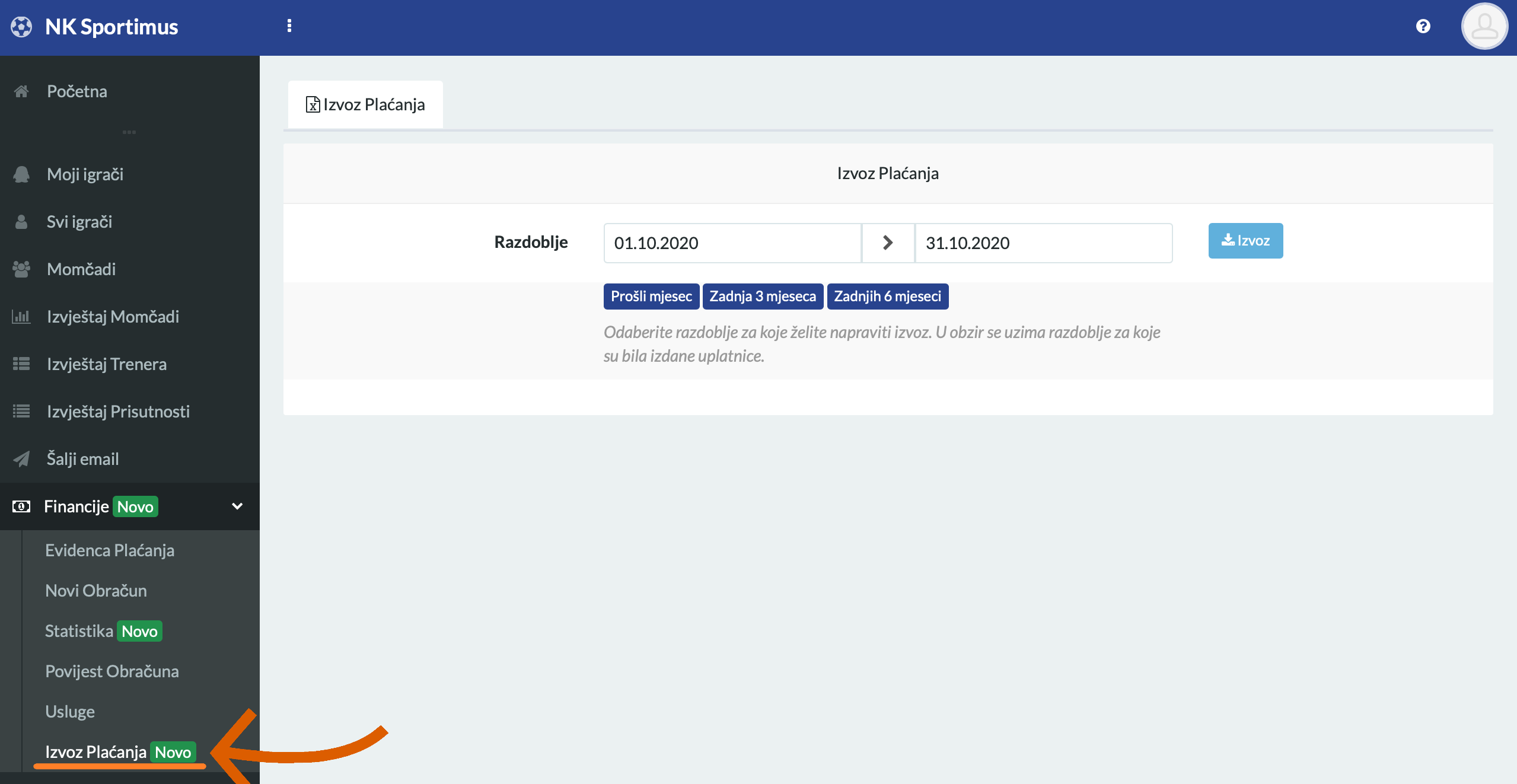Collapse the Financije submenu chevron
The height and width of the screenshot is (784, 1517).
pos(237,506)
